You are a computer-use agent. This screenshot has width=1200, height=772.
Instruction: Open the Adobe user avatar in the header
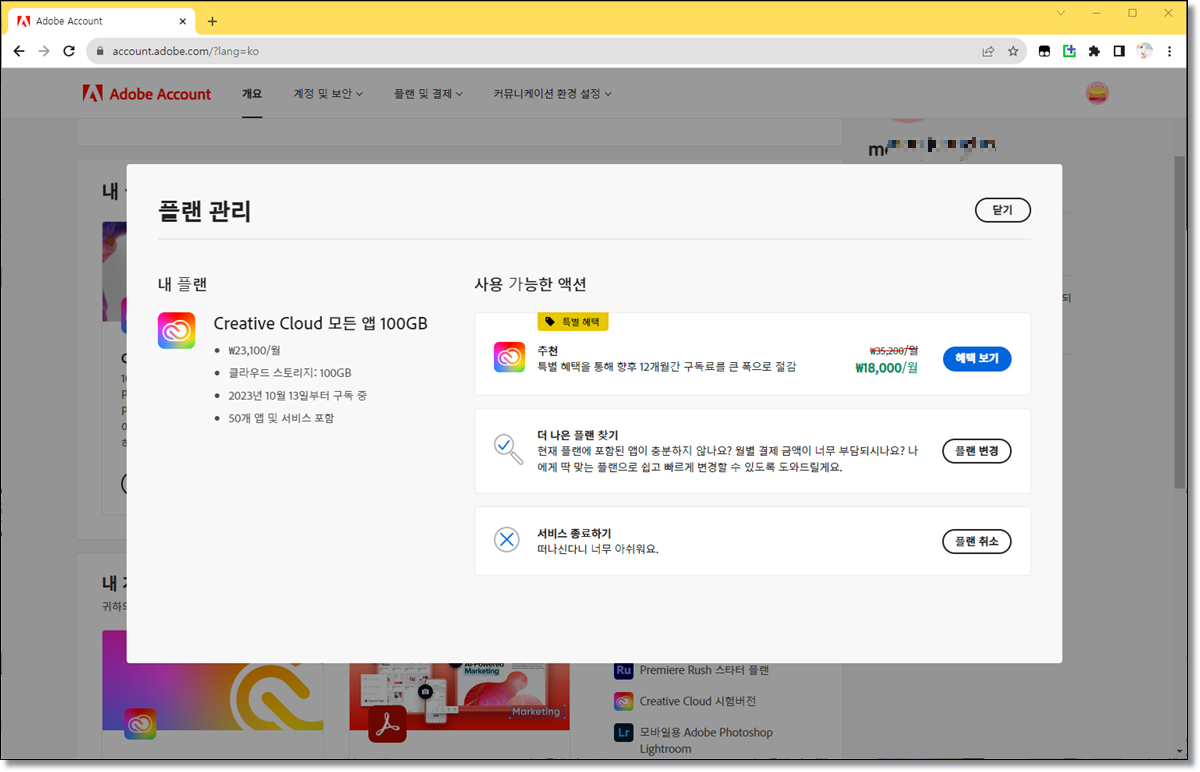pyautogui.click(x=1097, y=94)
